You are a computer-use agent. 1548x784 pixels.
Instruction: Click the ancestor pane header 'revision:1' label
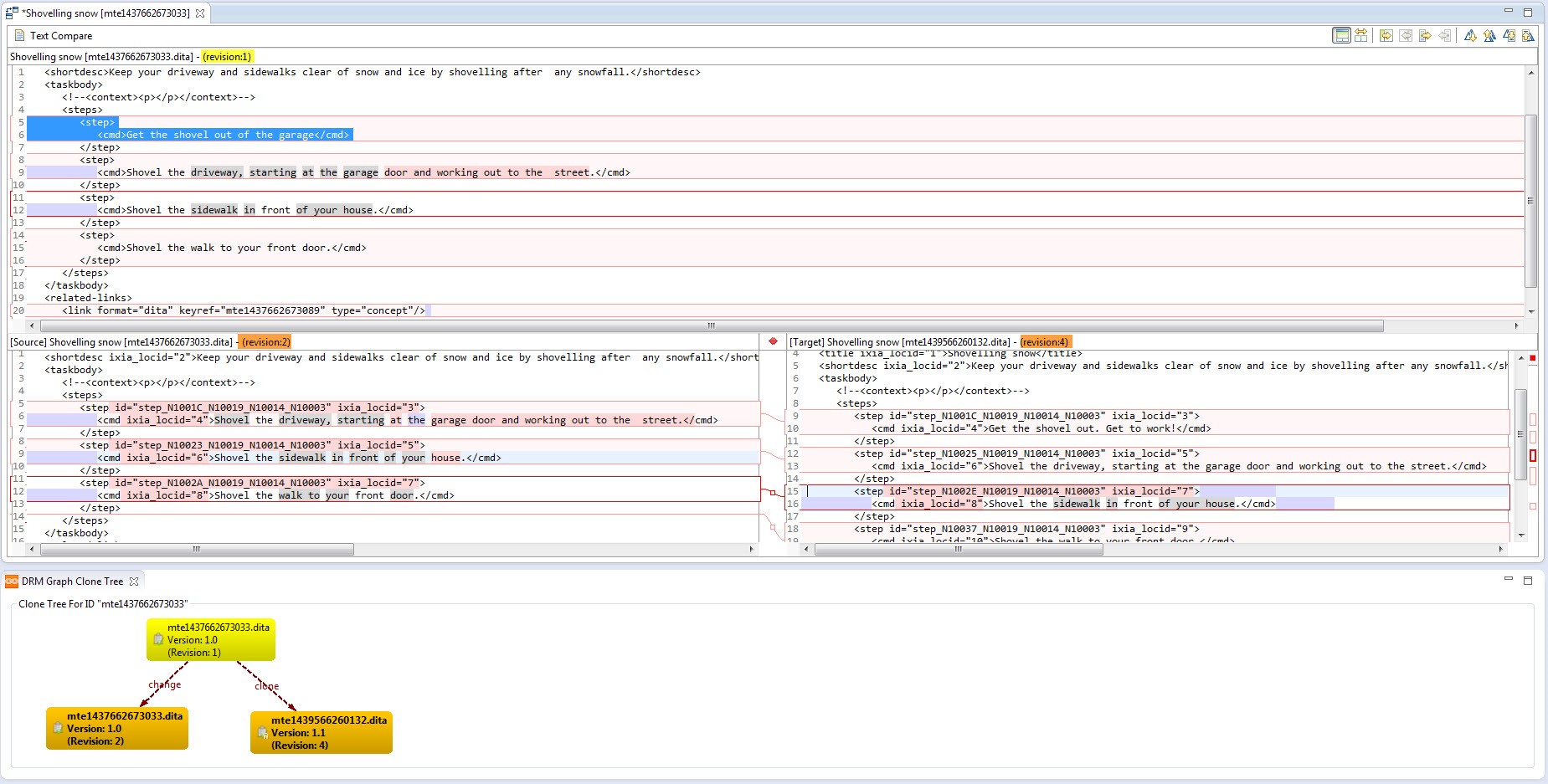coord(227,57)
